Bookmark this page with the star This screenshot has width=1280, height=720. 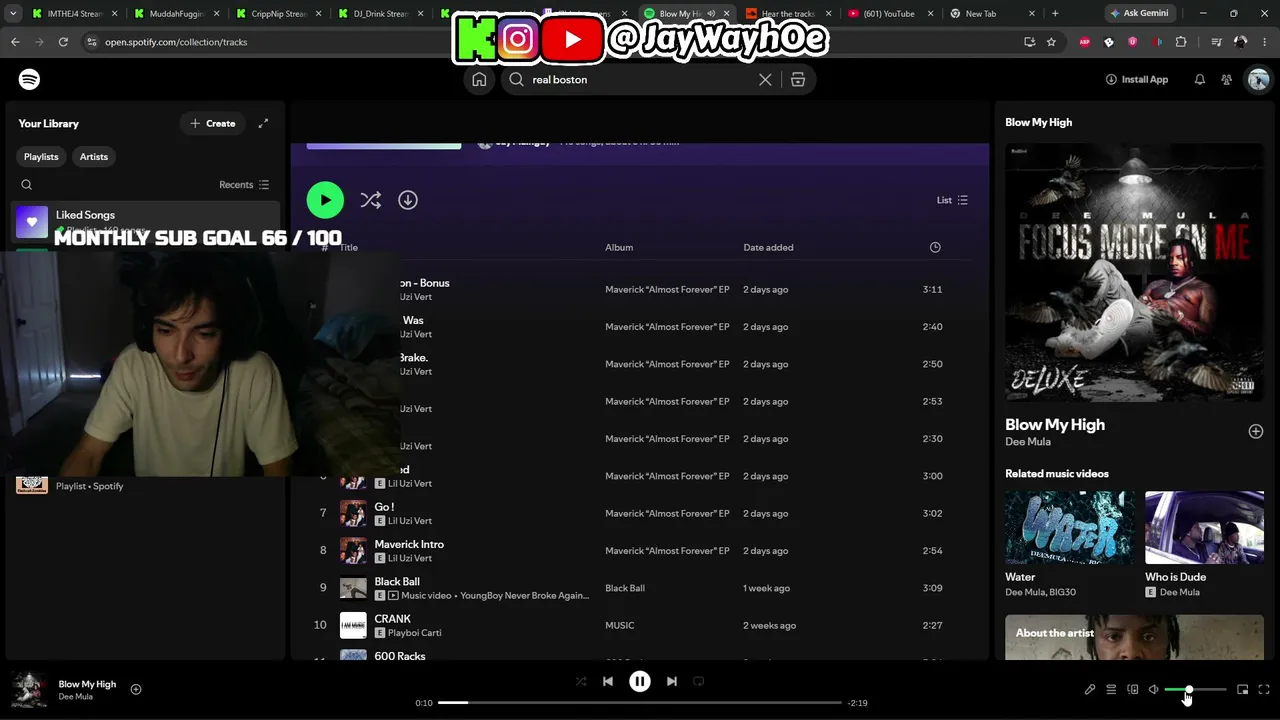(x=1051, y=42)
